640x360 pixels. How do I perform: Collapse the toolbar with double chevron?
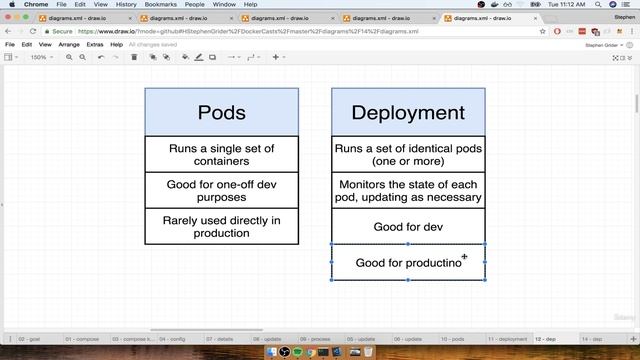click(x=630, y=58)
